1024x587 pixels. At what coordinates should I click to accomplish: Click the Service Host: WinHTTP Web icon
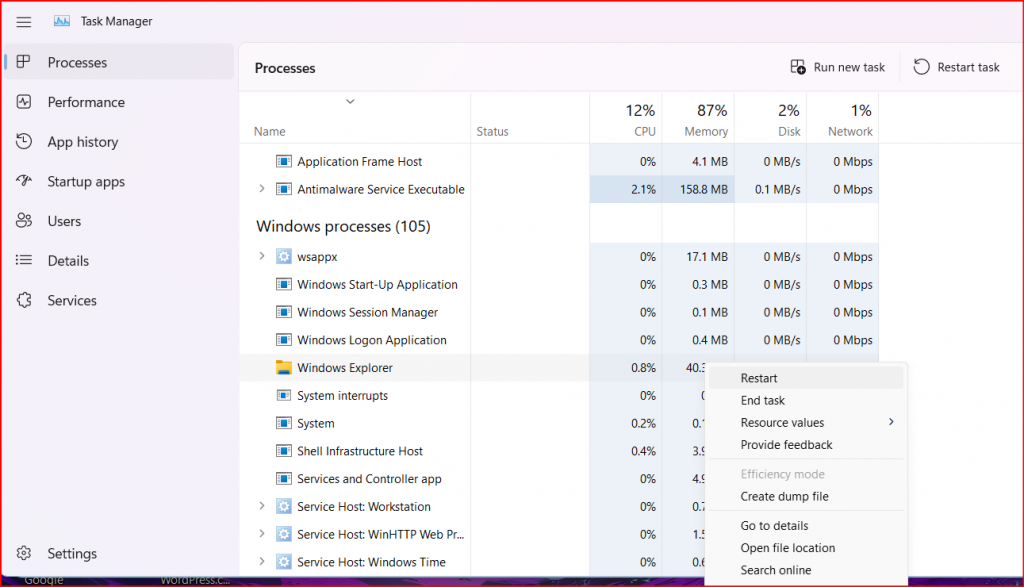283,534
